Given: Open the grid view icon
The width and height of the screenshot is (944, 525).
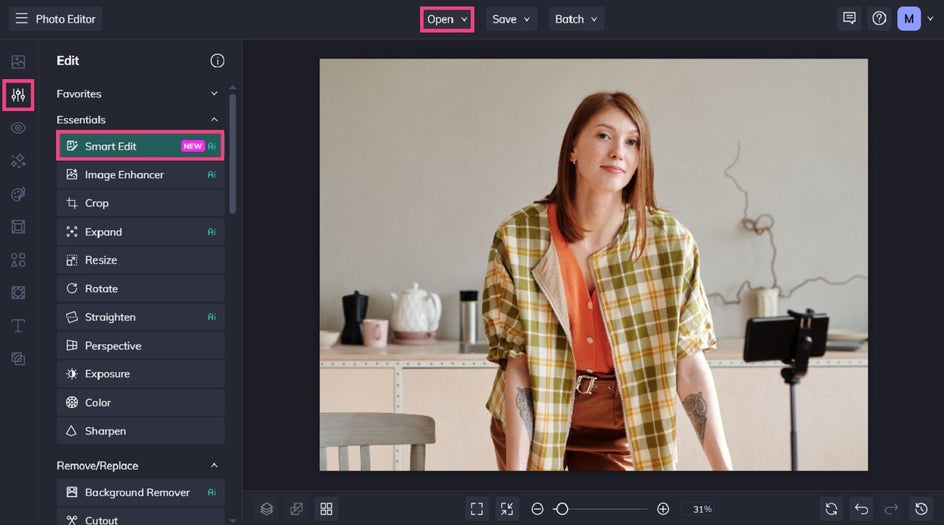Looking at the screenshot, I should 326,509.
